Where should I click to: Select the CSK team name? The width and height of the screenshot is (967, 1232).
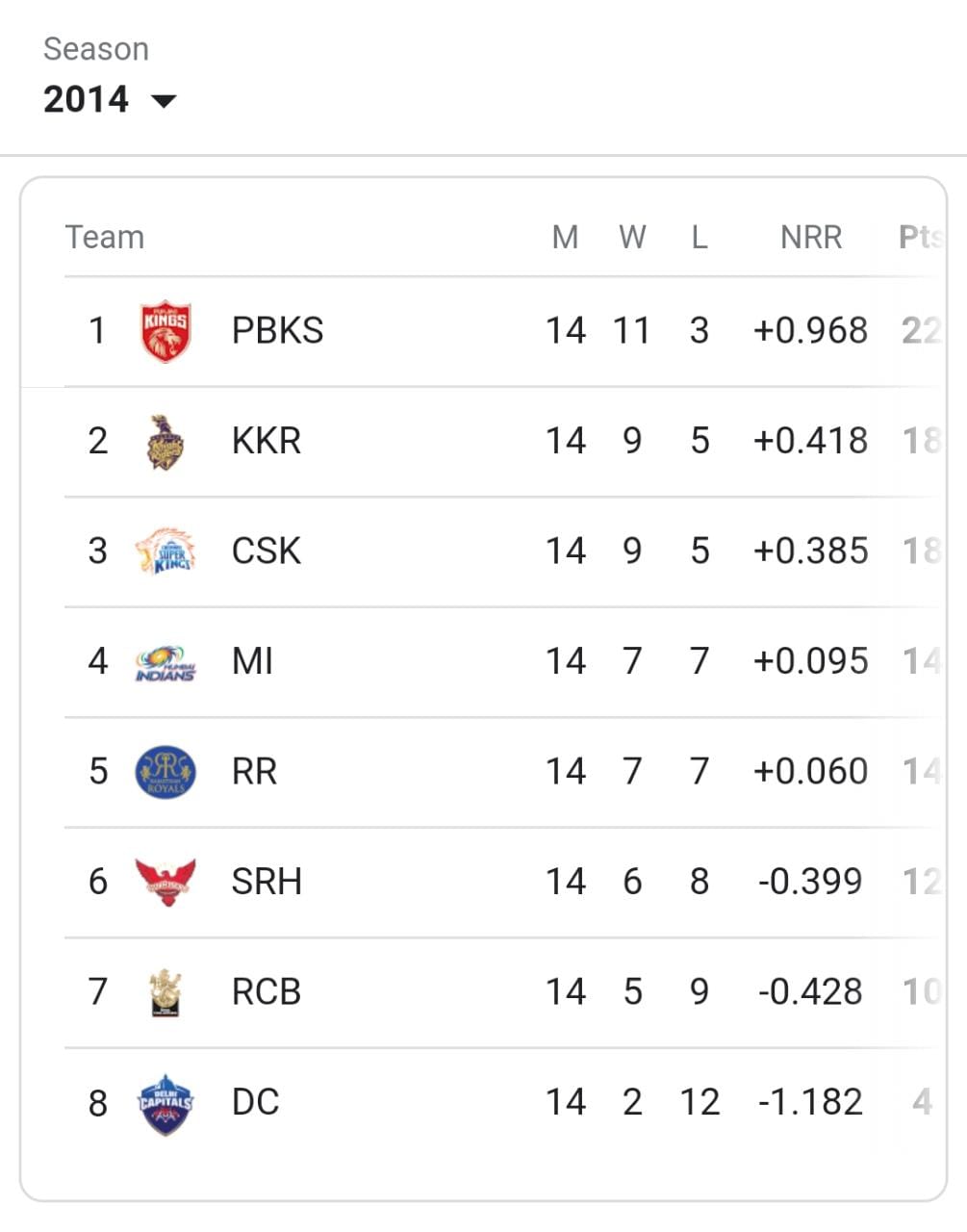267,552
